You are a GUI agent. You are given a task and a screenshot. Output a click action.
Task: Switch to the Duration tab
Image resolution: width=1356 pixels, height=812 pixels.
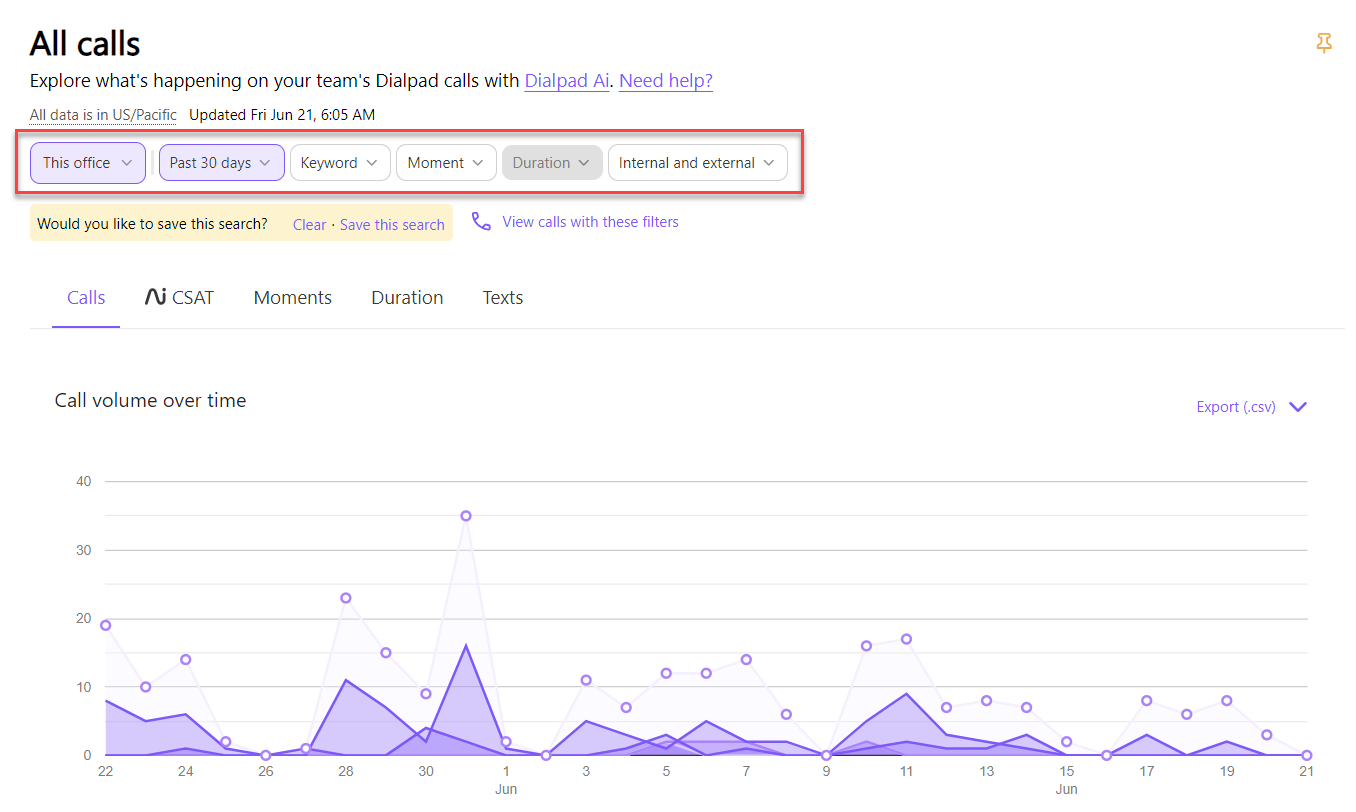[x=407, y=297]
